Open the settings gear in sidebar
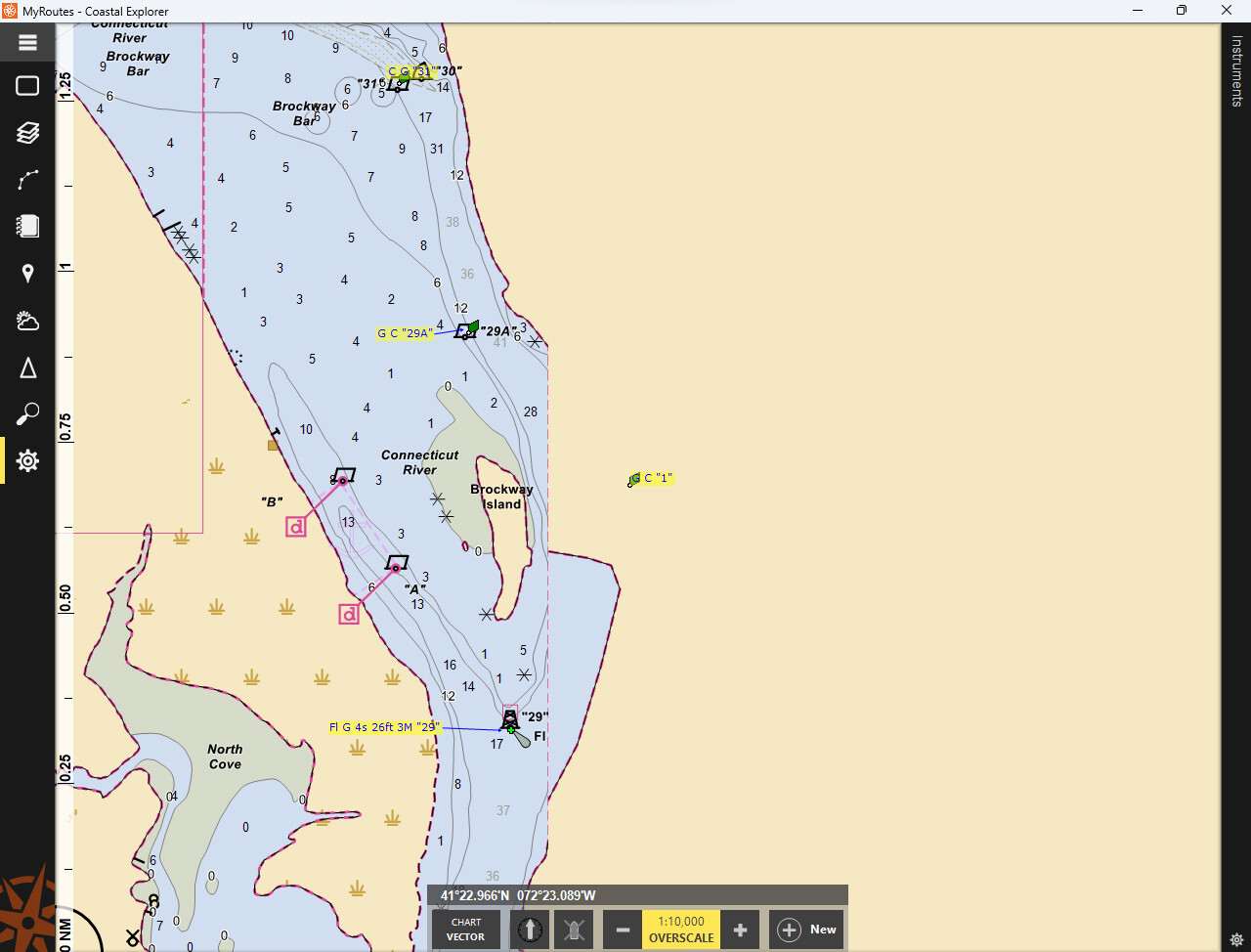The image size is (1251, 952). pyautogui.click(x=27, y=460)
